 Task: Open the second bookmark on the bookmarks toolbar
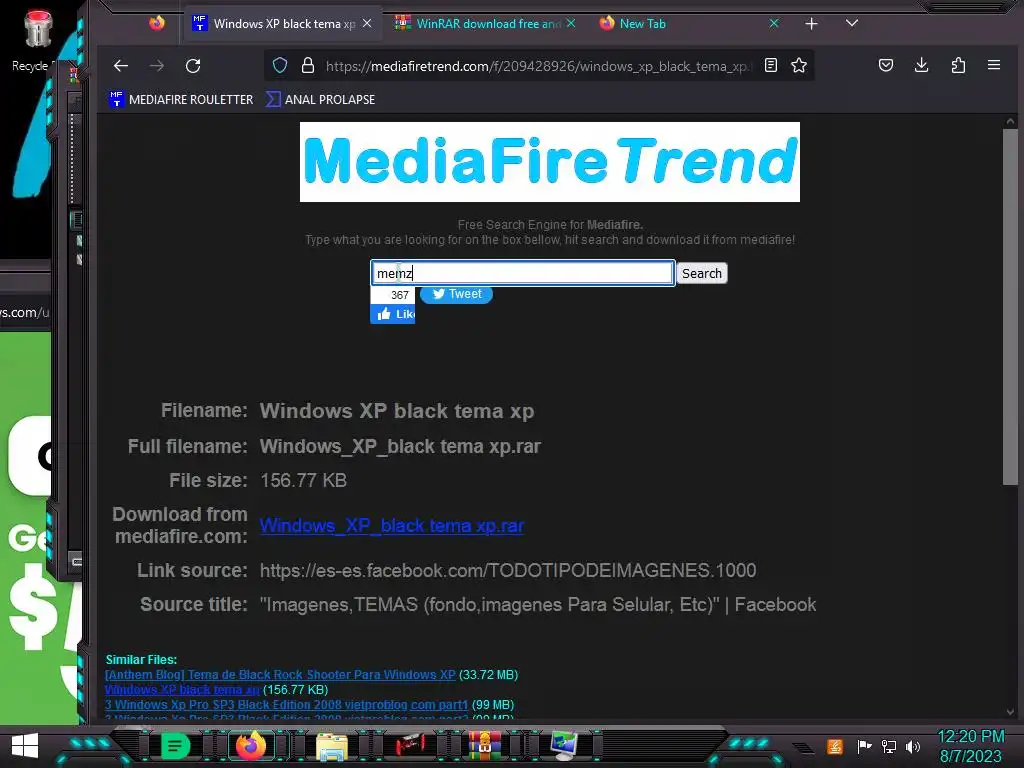click(x=320, y=99)
